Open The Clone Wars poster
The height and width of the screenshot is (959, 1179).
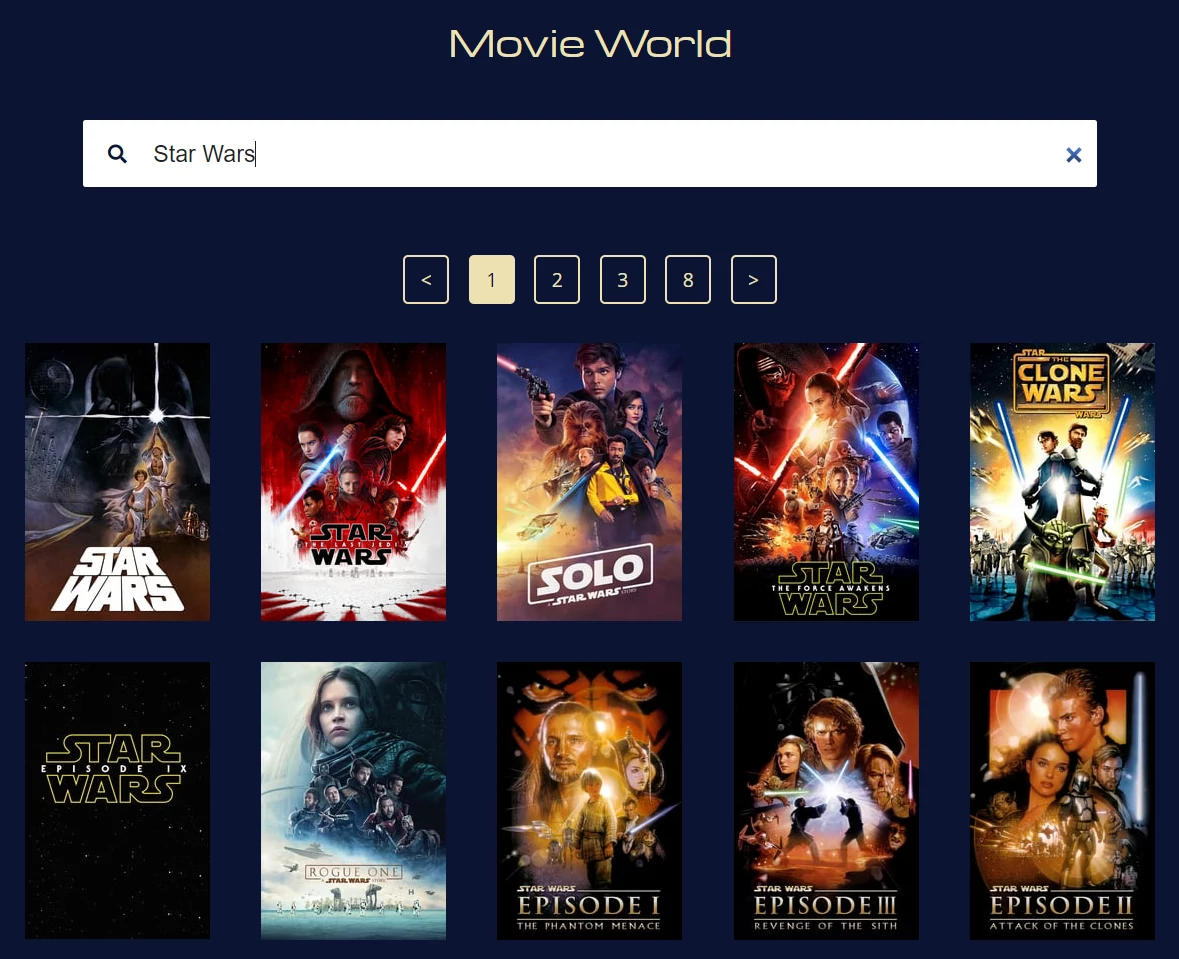[x=1062, y=482]
